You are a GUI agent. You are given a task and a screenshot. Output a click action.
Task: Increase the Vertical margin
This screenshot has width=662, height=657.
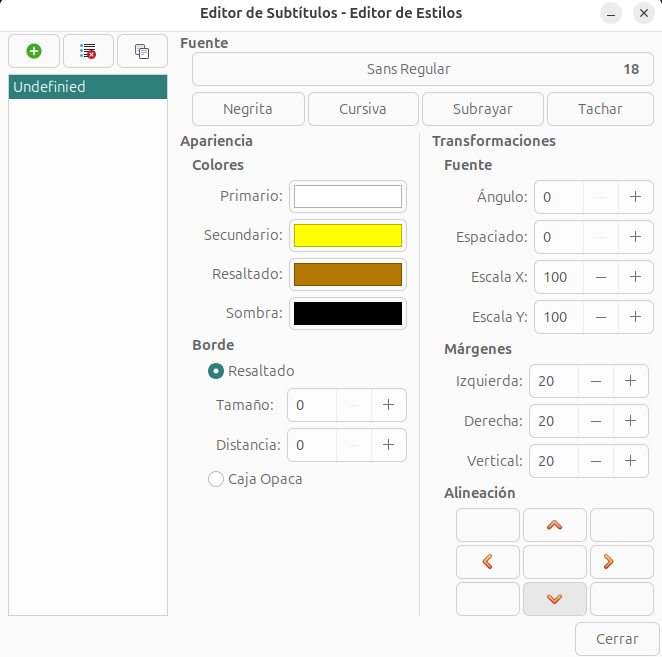click(x=630, y=461)
